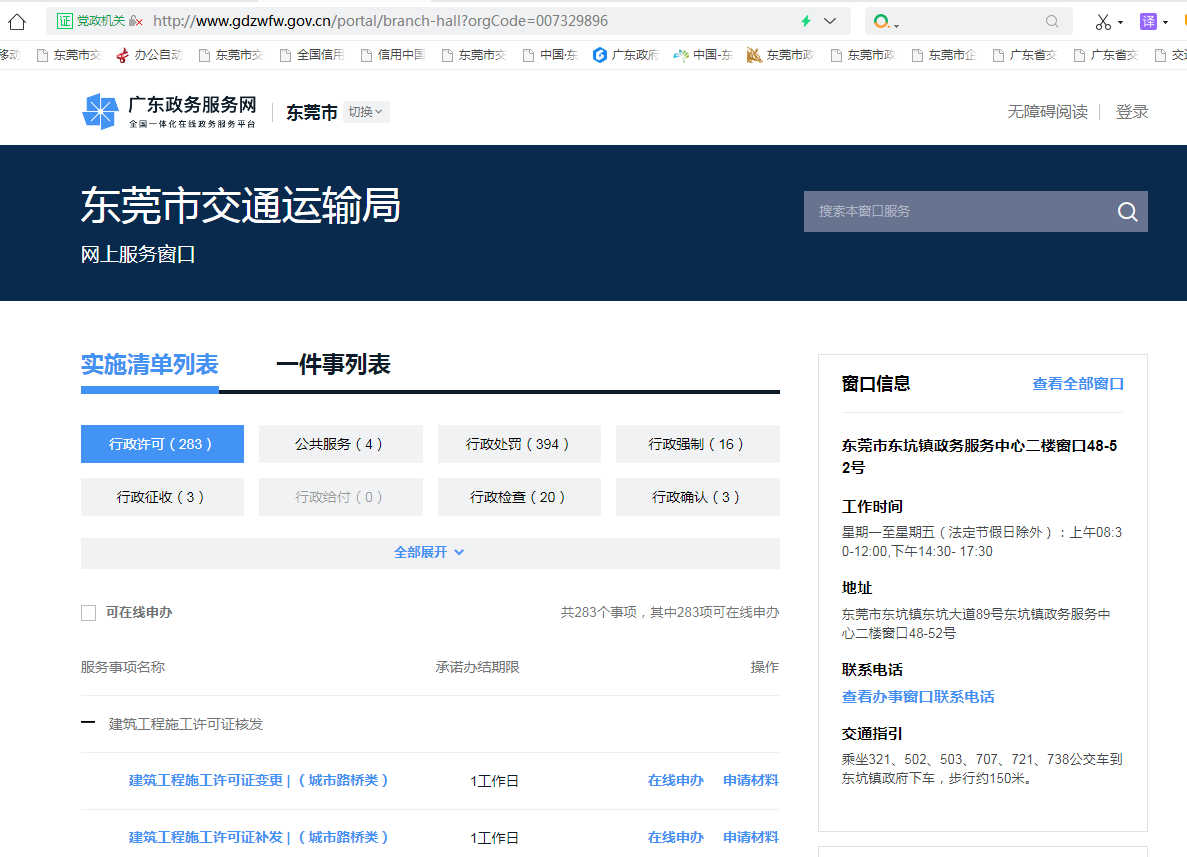The image size is (1187, 857).
Task: Open 建筑工程施工许可证变更 (城市路桥类) item
Action: coord(258,781)
